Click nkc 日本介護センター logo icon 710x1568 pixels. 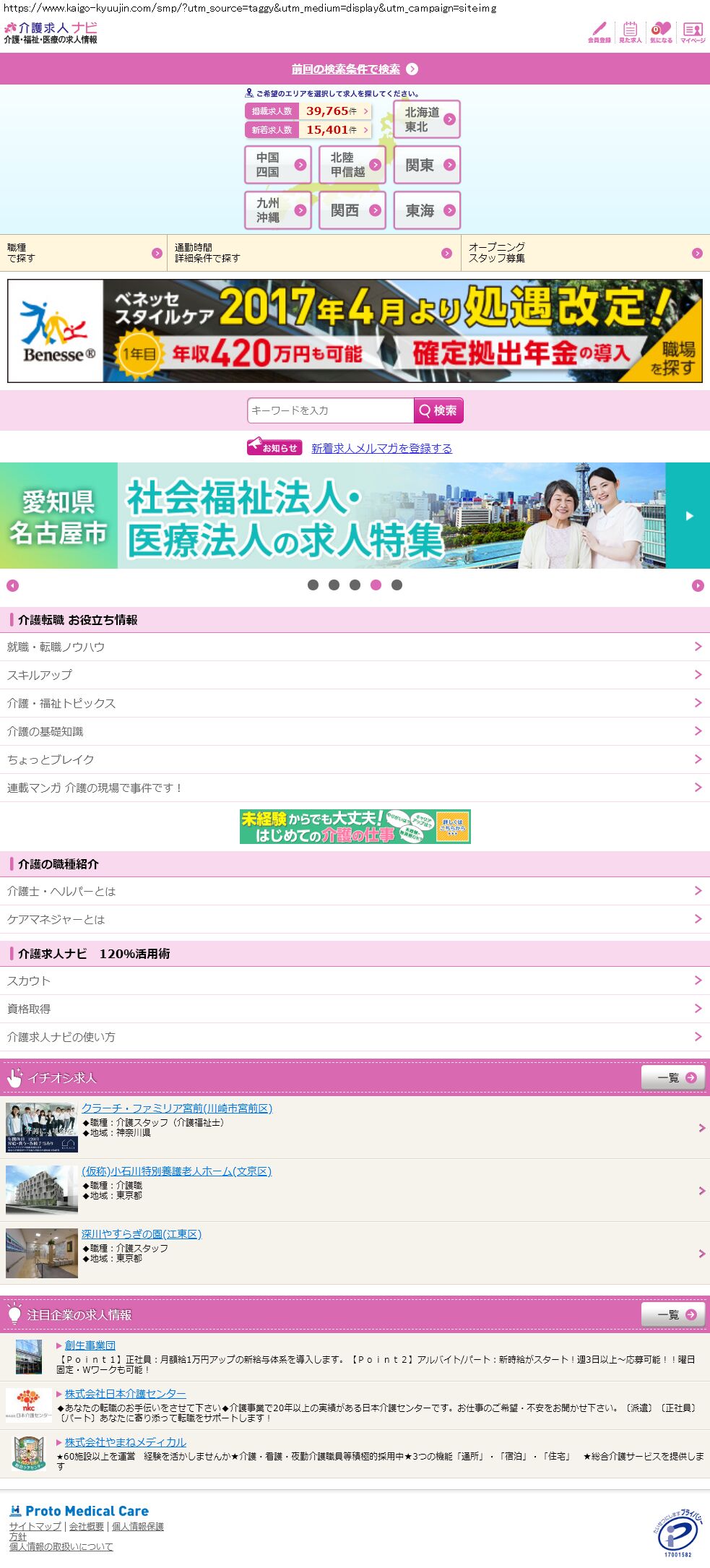point(29,1405)
